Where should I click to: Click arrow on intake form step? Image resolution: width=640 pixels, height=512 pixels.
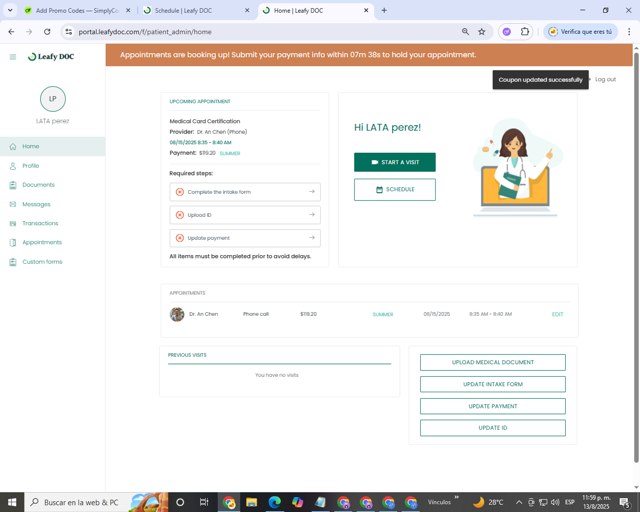(312, 191)
